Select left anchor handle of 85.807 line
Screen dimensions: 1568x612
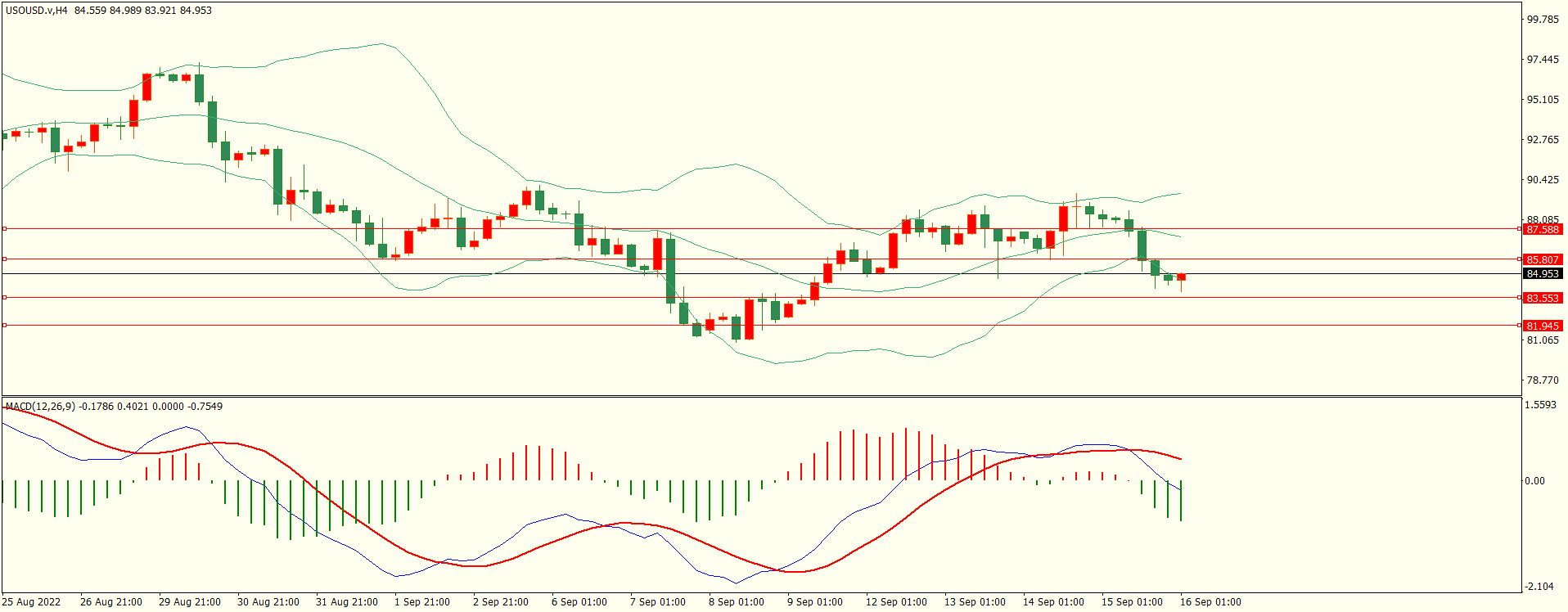click(x=5, y=259)
